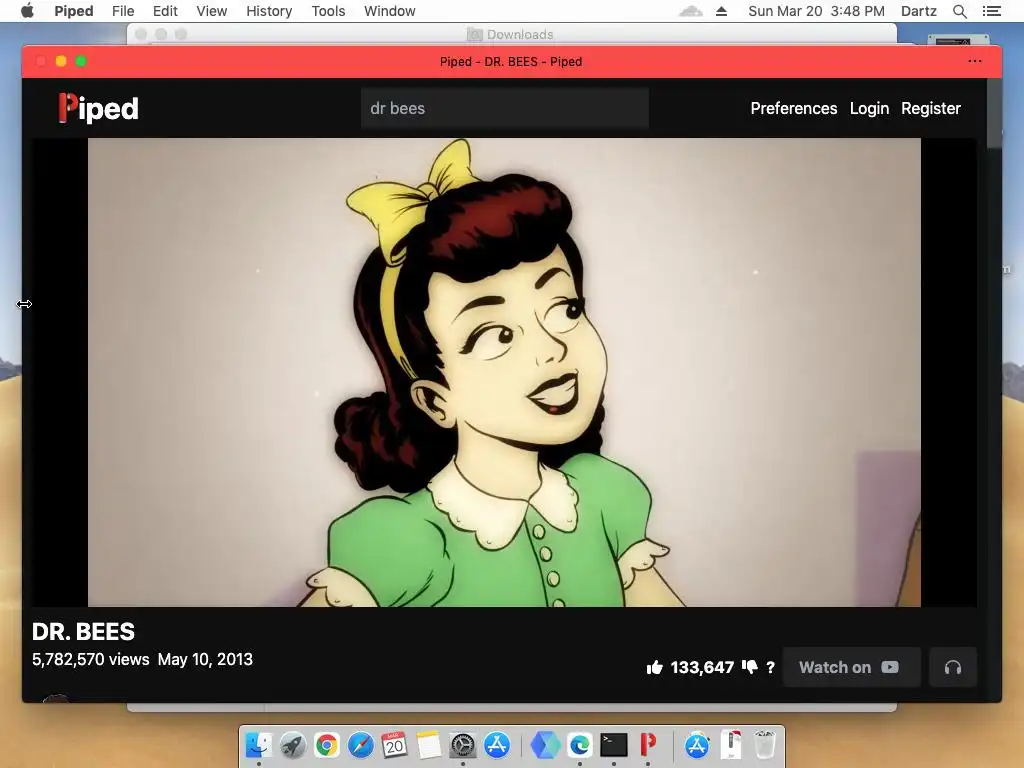The height and width of the screenshot is (768, 1024).
Task: Open the Apple menu
Action: pos(27,11)
